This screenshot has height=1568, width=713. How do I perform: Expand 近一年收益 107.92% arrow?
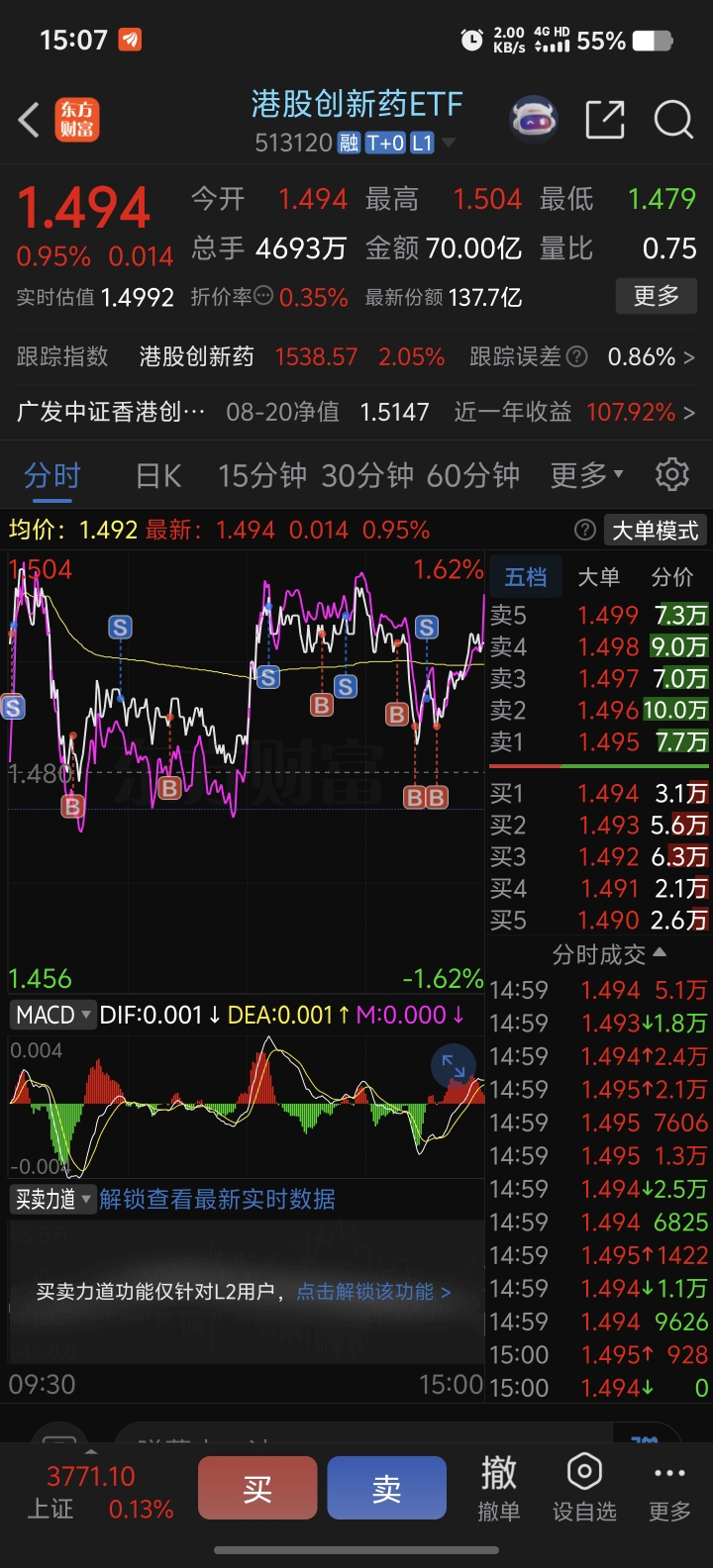click(688, 412)
